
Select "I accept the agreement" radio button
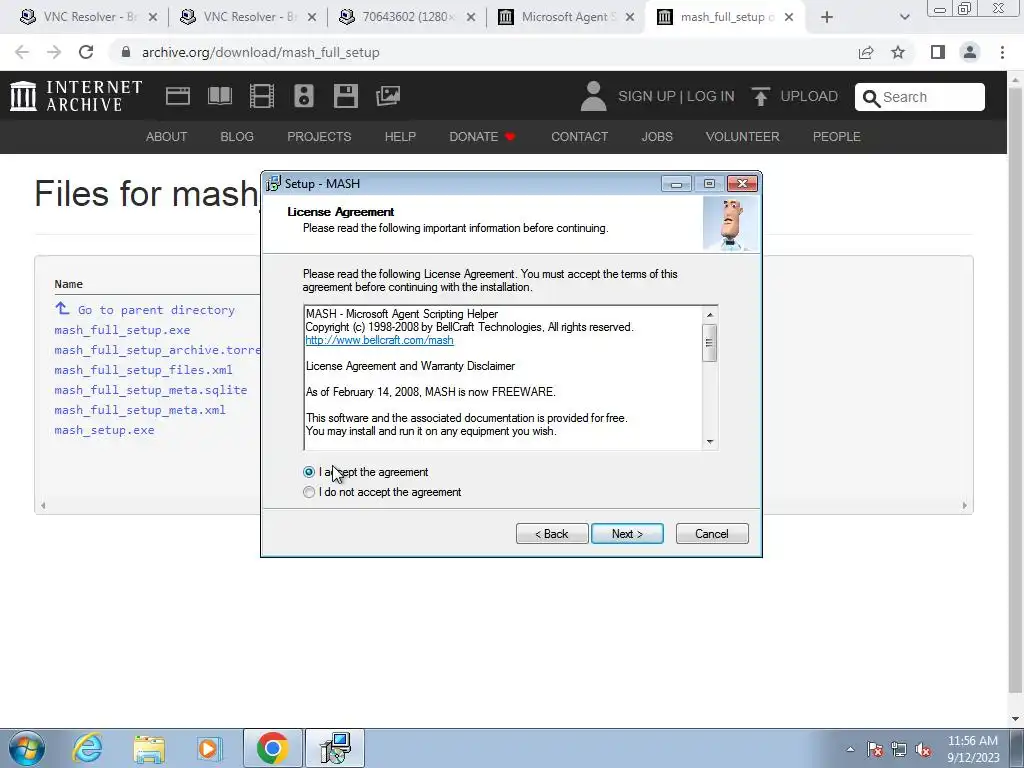[x=309, y=472]
